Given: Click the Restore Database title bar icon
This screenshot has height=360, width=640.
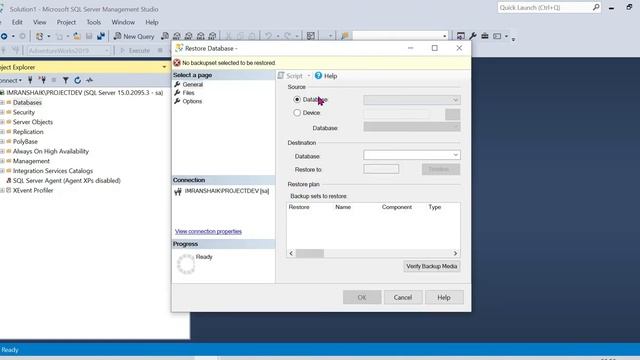Looking at the screenshot, I should pos(179,48).
